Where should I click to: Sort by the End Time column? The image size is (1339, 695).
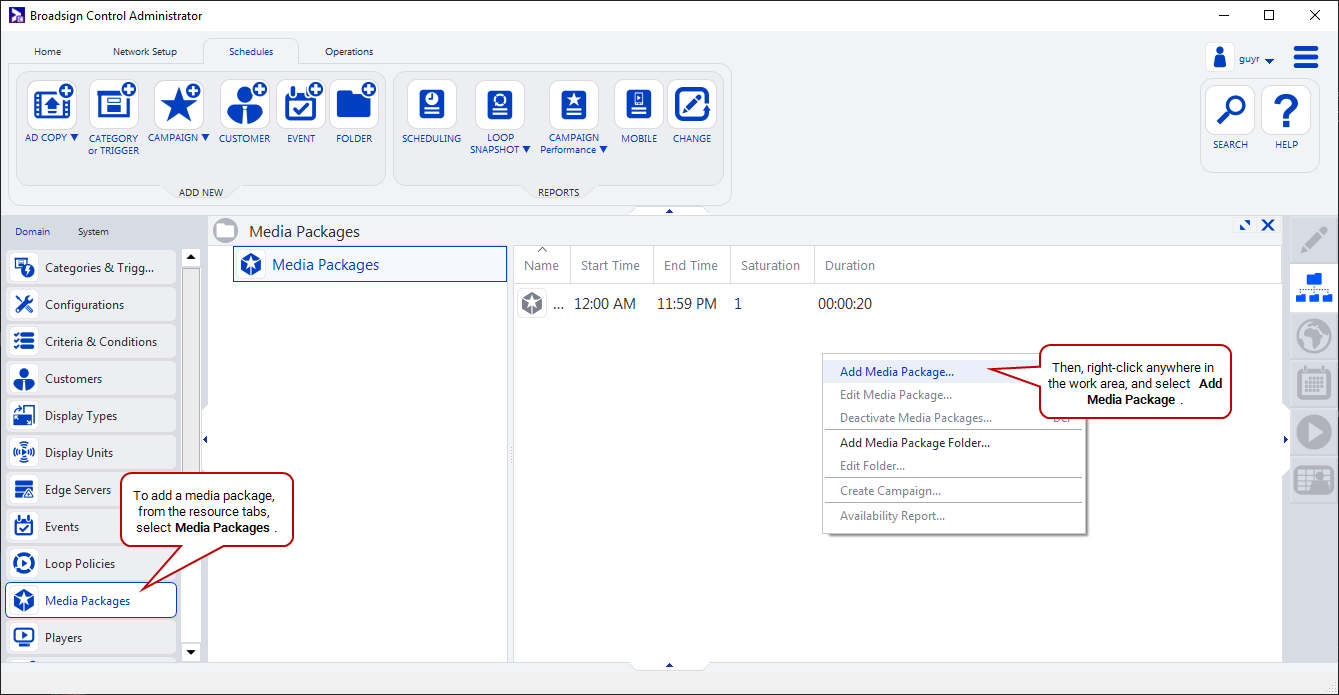pyautogui.click(x=691, y=265)
